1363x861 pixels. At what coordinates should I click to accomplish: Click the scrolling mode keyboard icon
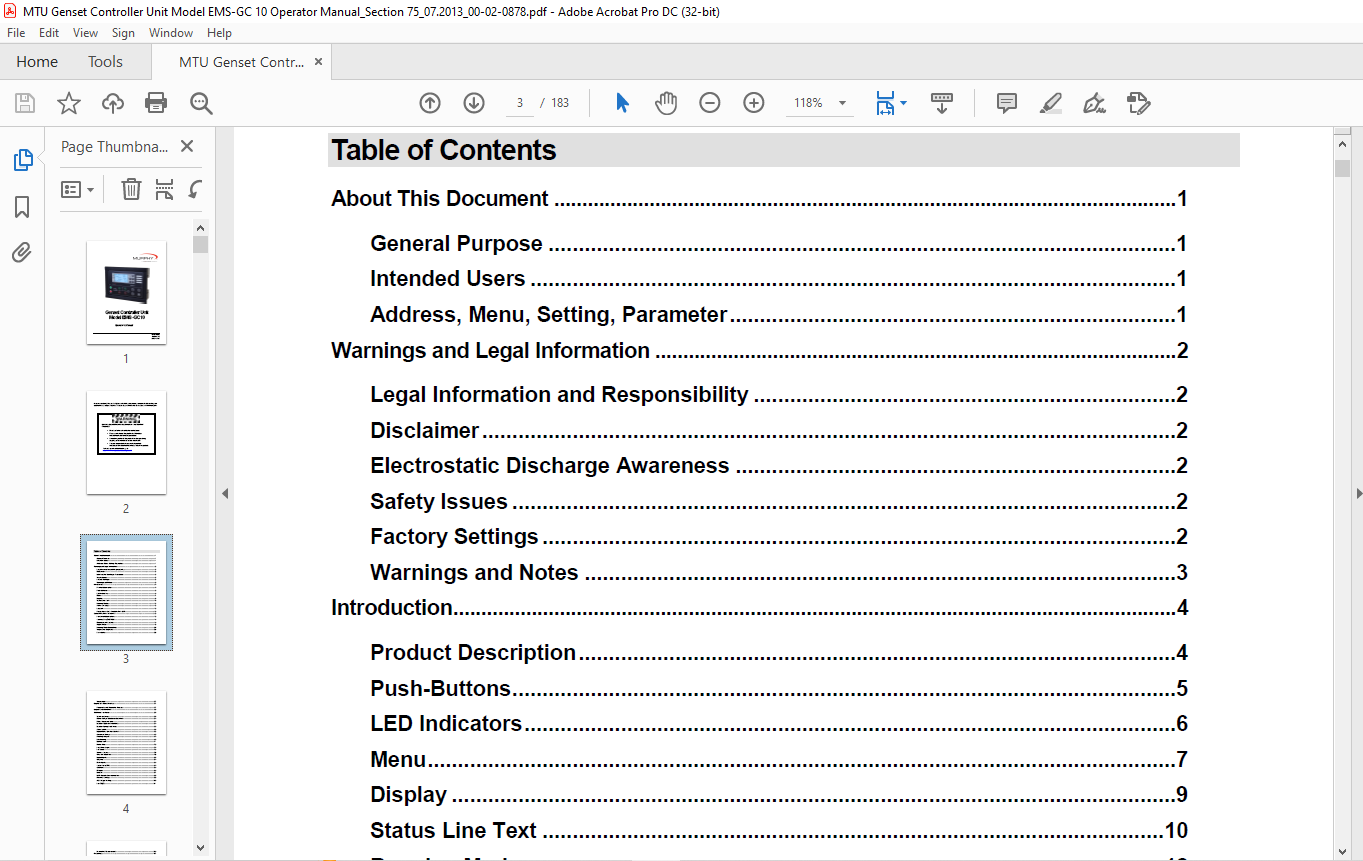[x=942, y=103]
